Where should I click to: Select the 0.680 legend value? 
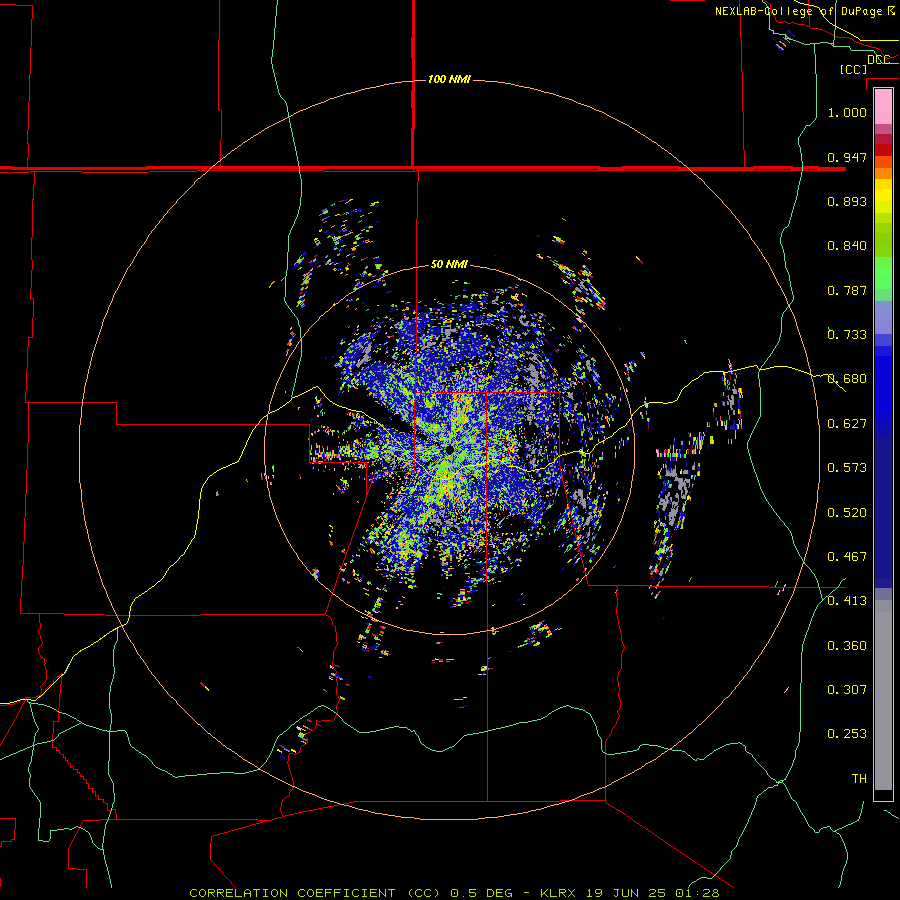click(x=847, y=379)
